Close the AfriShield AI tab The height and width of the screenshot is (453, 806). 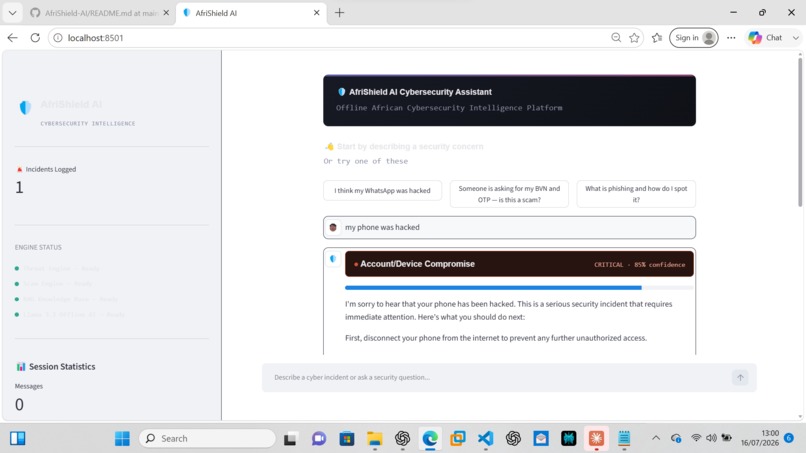[317, 13]
